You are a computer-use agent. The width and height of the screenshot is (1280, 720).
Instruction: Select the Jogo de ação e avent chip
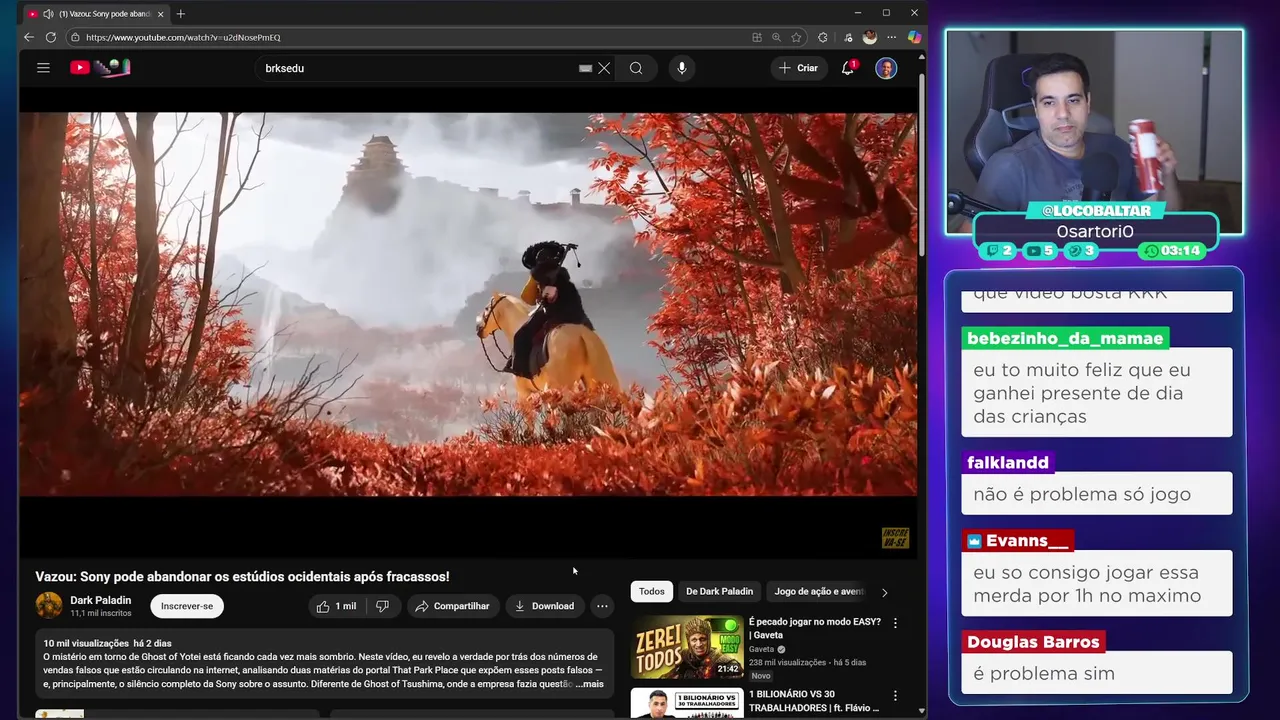tap(818, 591)
